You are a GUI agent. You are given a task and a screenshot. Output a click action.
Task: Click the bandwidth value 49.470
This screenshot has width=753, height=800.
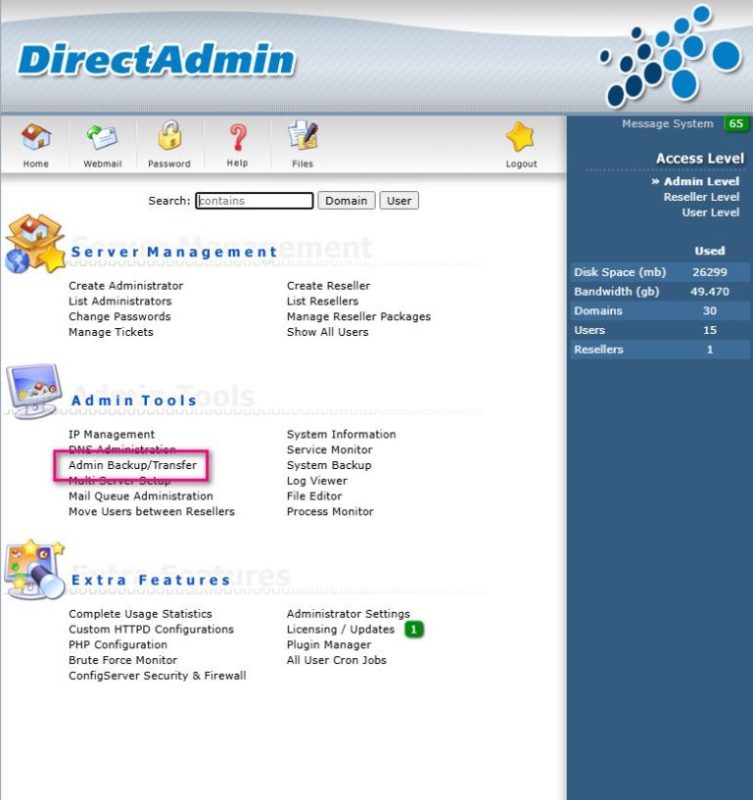coord(710,291)
